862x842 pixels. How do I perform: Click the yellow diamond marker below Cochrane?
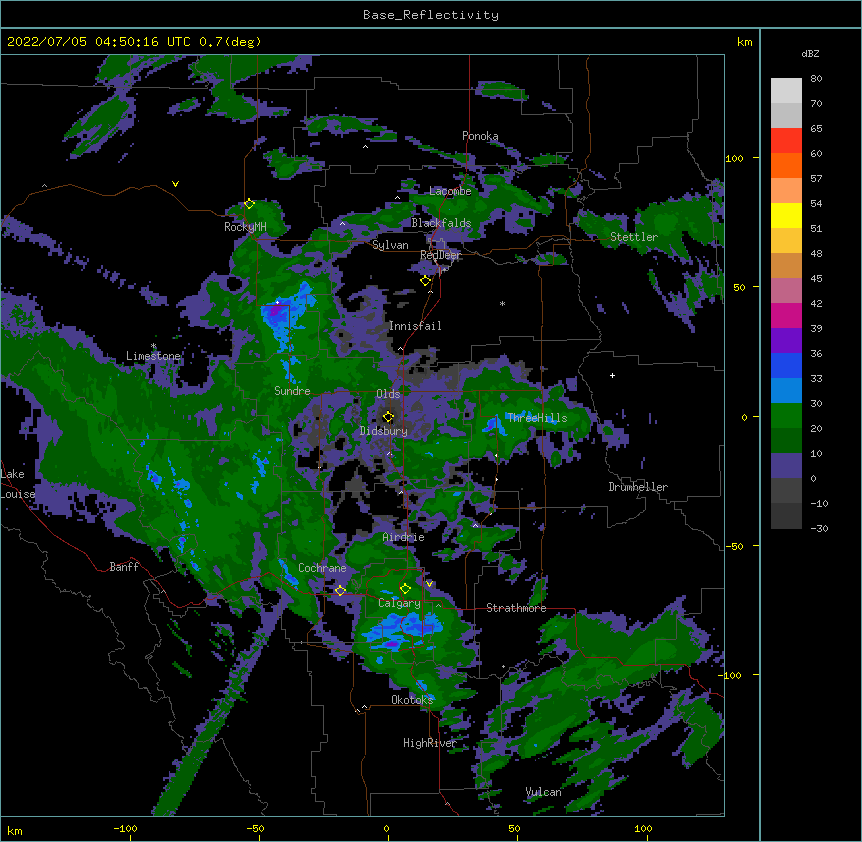(340, 591)
